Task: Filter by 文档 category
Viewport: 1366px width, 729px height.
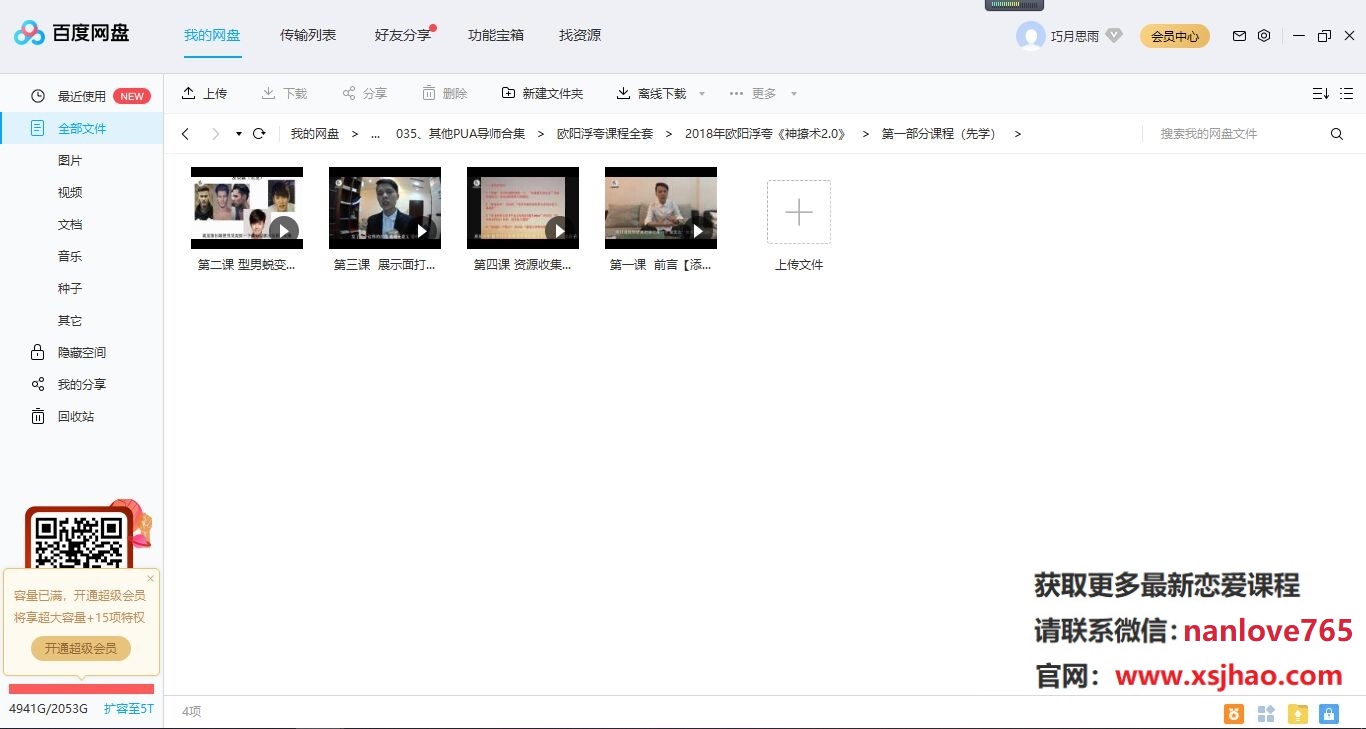Action: click(70, 224)
